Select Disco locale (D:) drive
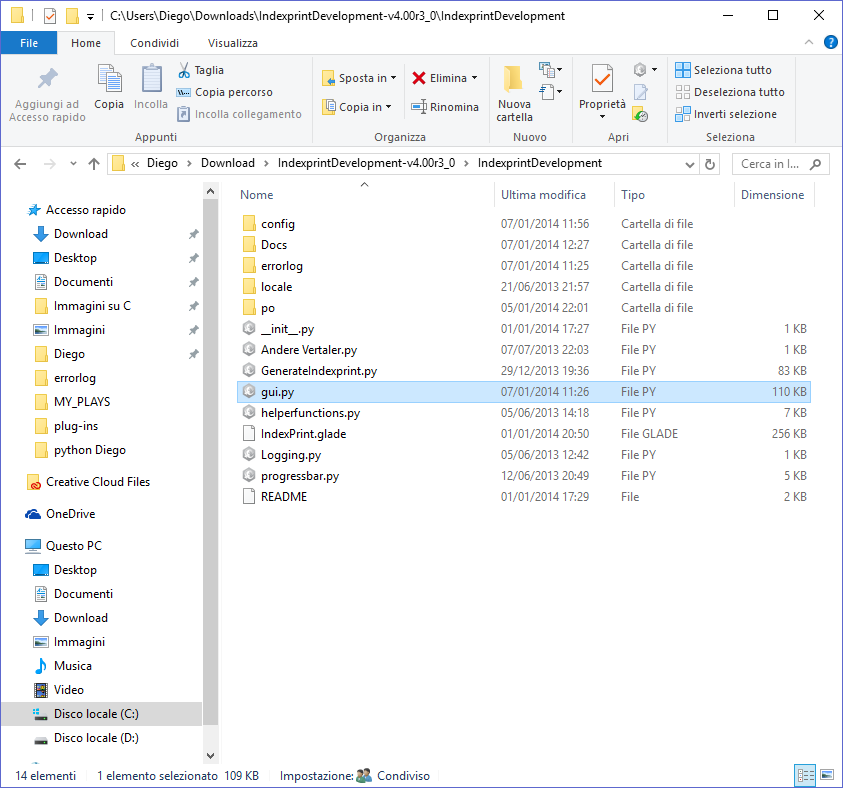 [86, 738]
